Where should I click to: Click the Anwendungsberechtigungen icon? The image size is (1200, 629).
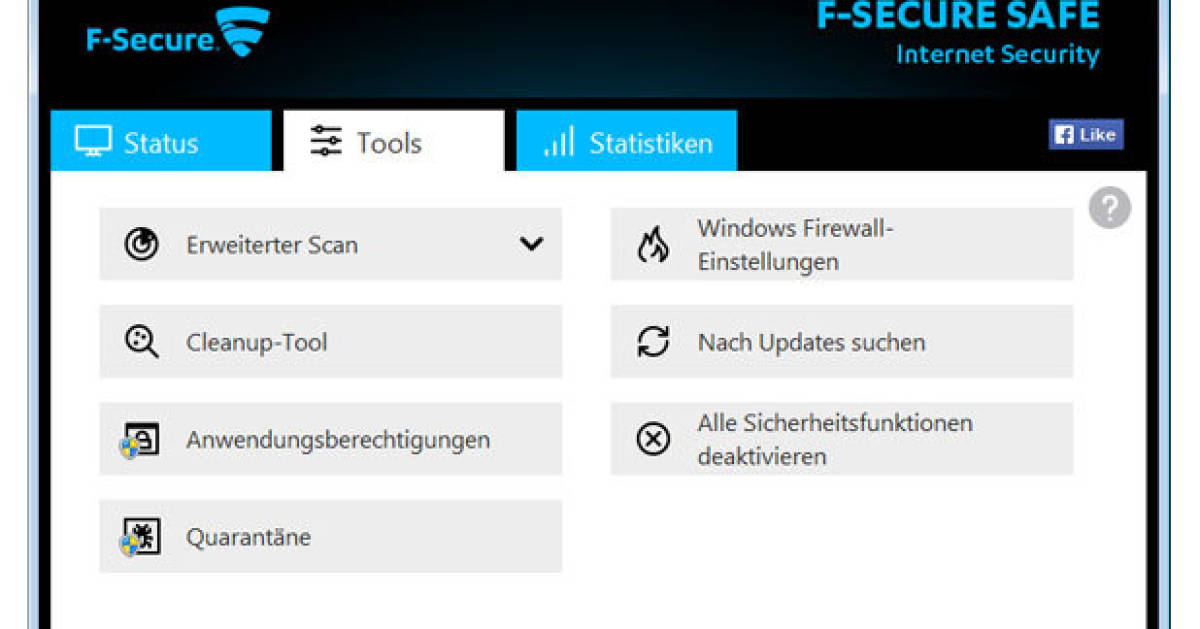click(141, 438)
